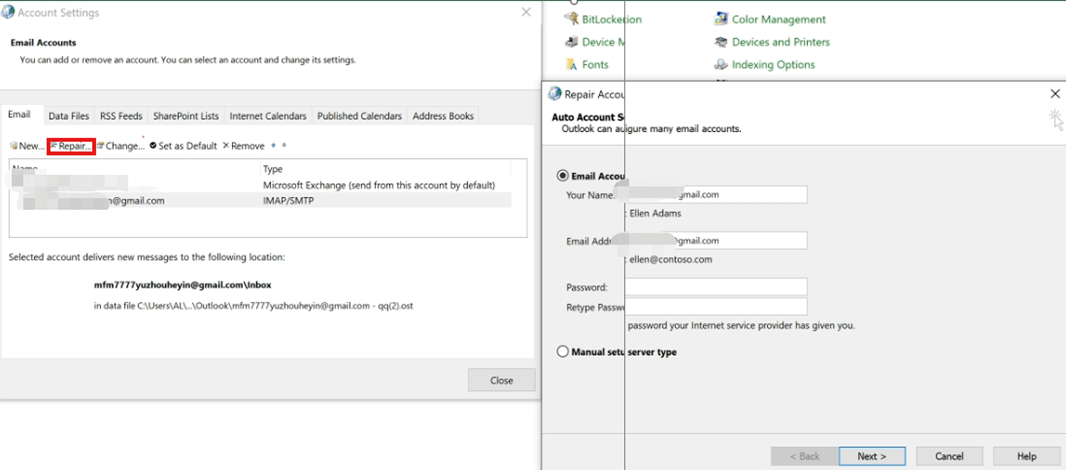Select the Manual setup radio button
The width and height of the screenshot is (1066, 470).
point(562,352)
